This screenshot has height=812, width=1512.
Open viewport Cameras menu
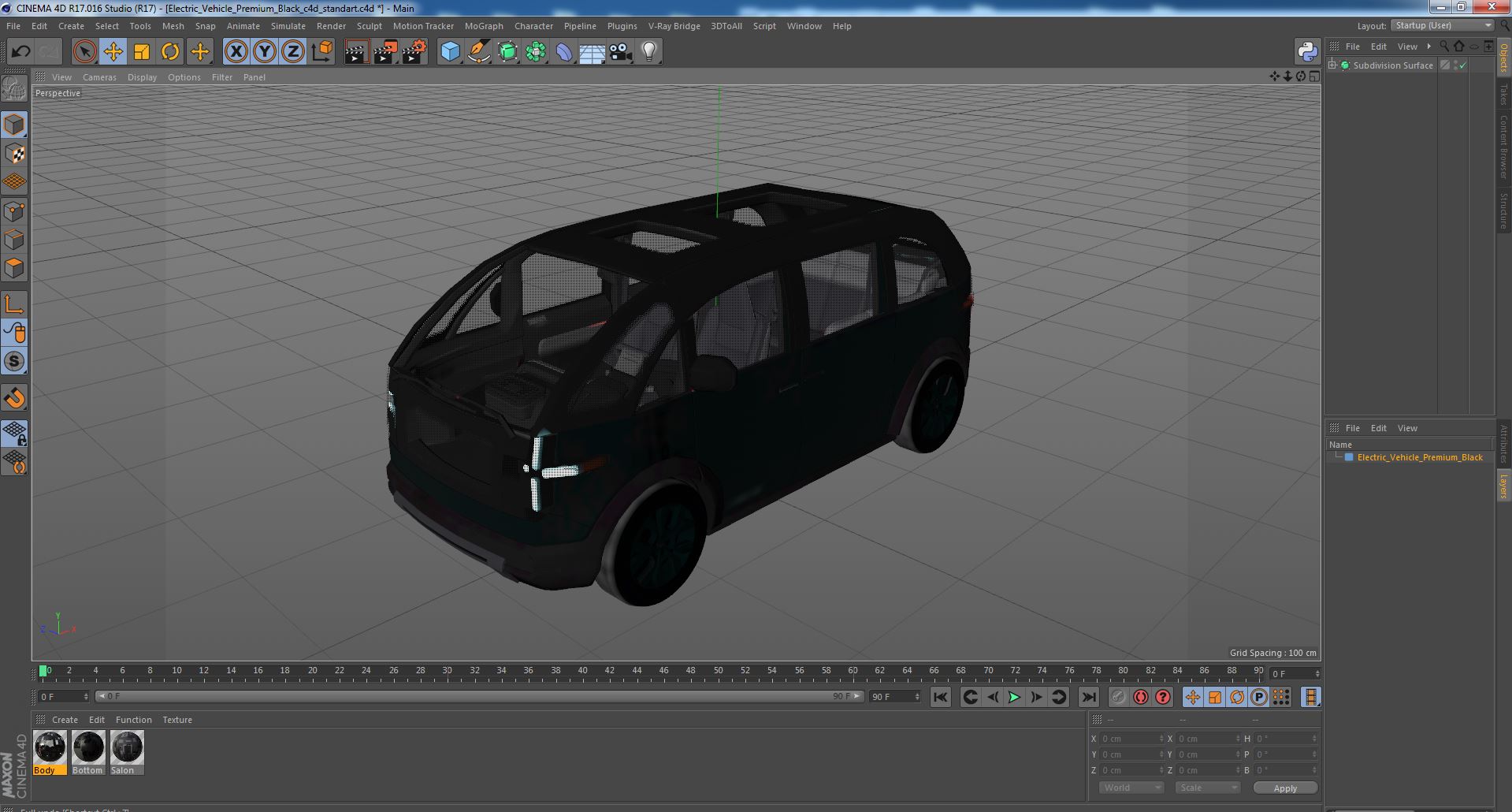click(99, 77)
